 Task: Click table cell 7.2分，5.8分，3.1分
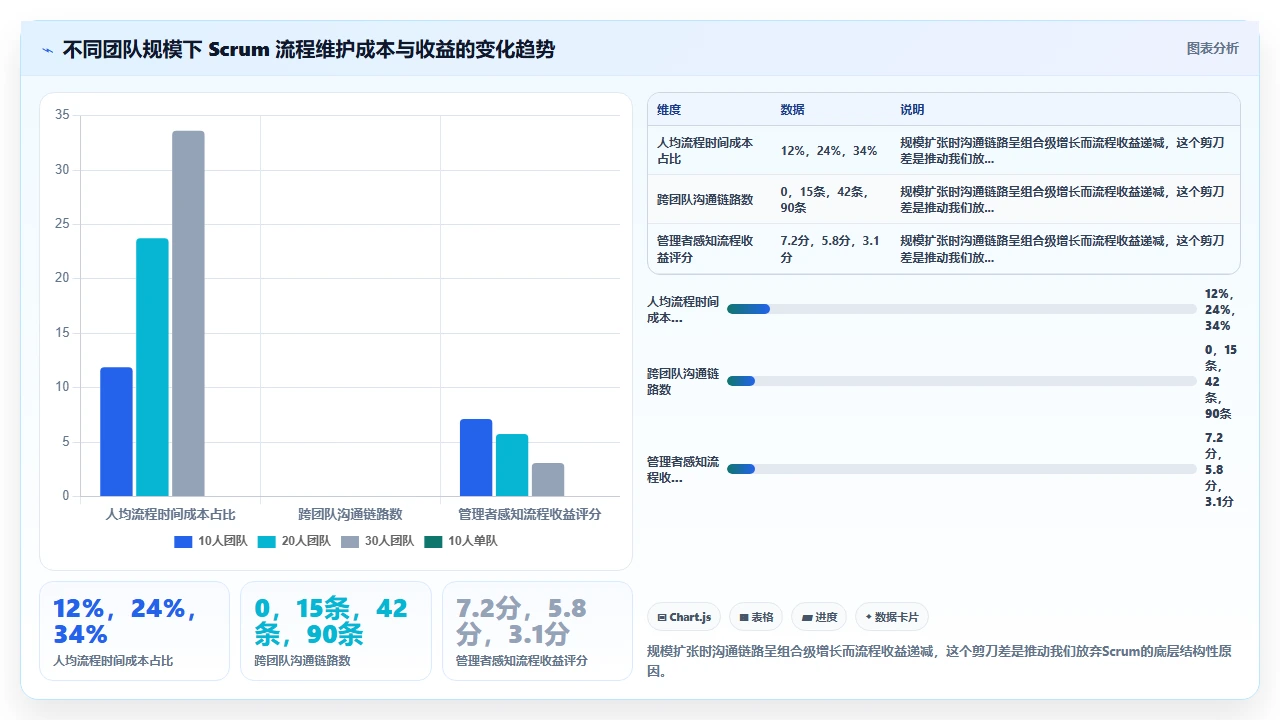tap(829, 249)
